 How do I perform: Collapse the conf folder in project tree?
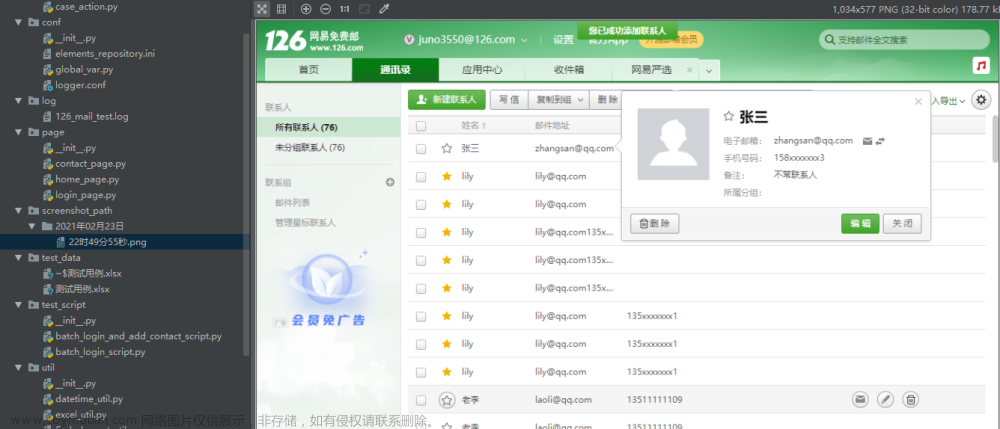click(x=18, y=22)
